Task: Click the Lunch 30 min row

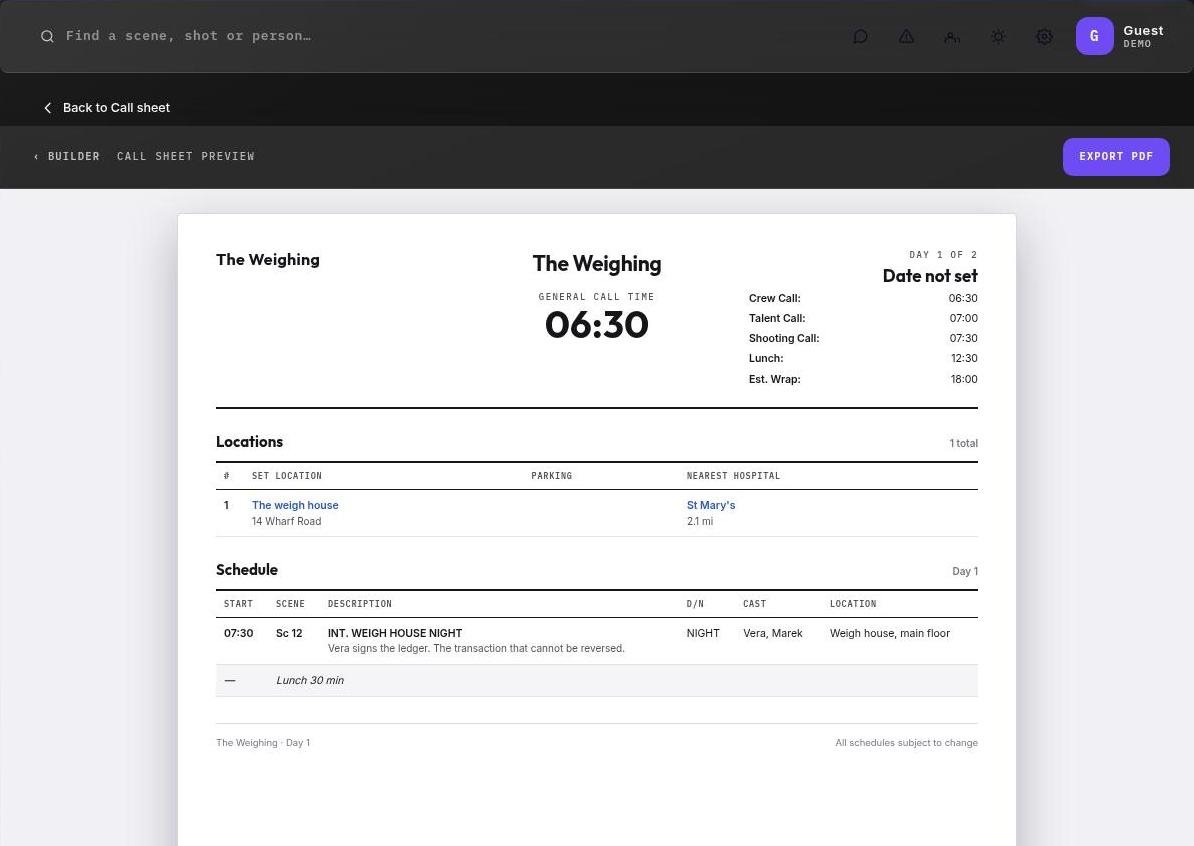Action: click(x=597, y=681)
